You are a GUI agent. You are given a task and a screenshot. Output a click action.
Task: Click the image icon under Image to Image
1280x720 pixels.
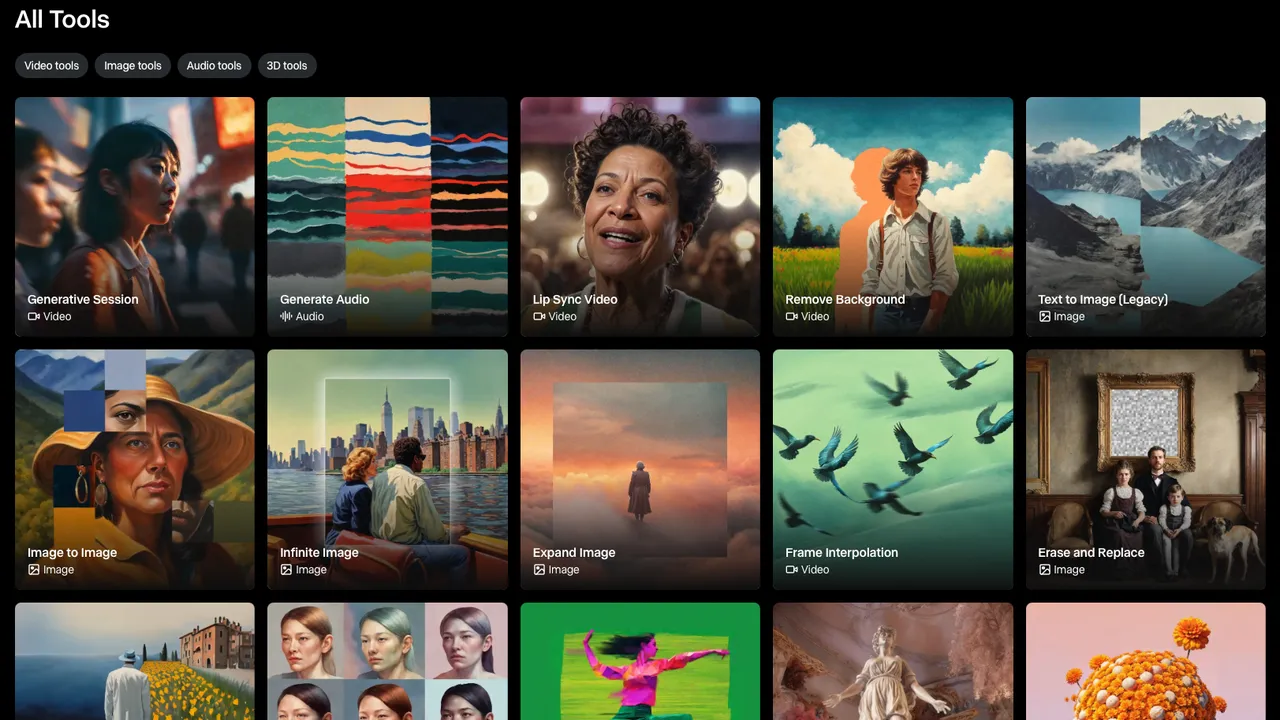[x=34, y=569]
